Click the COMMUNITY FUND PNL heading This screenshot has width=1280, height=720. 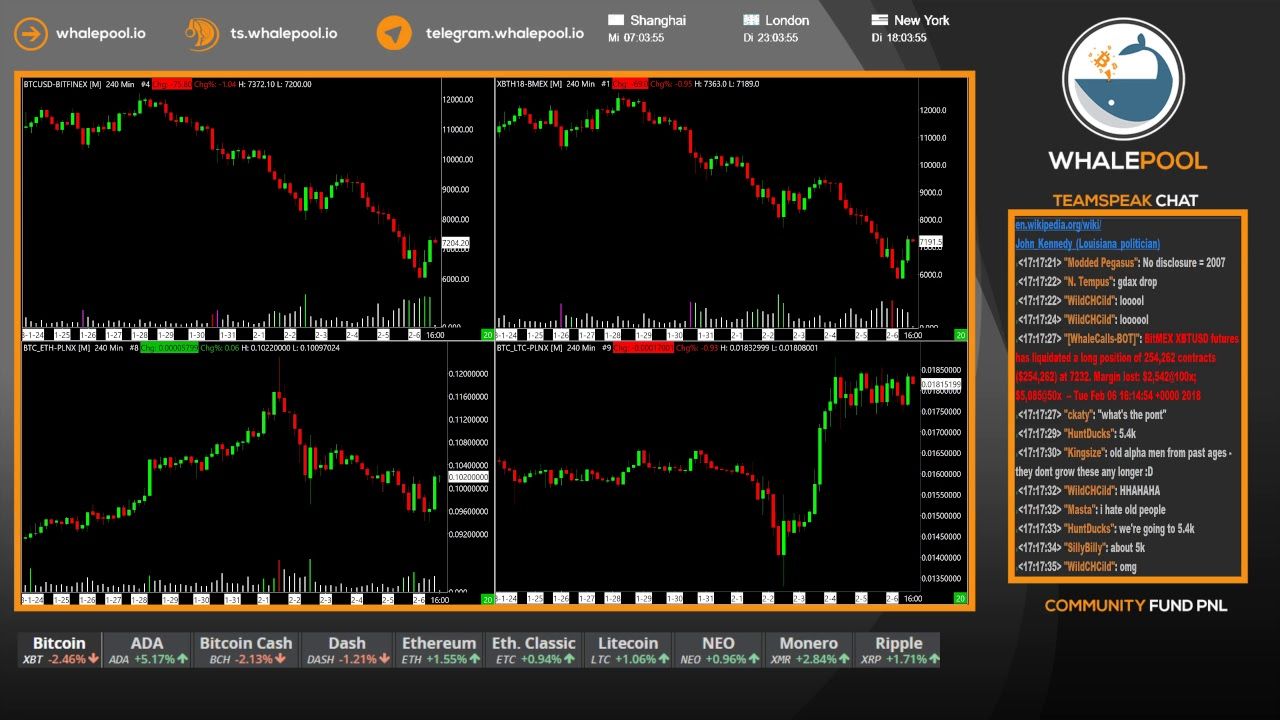point(1136,605)
